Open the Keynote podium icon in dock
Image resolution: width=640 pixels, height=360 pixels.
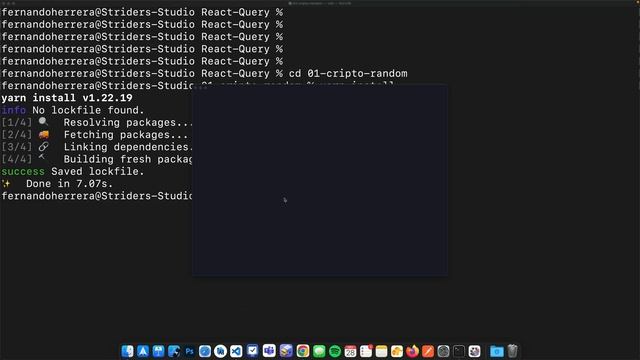tap(158, 351)
